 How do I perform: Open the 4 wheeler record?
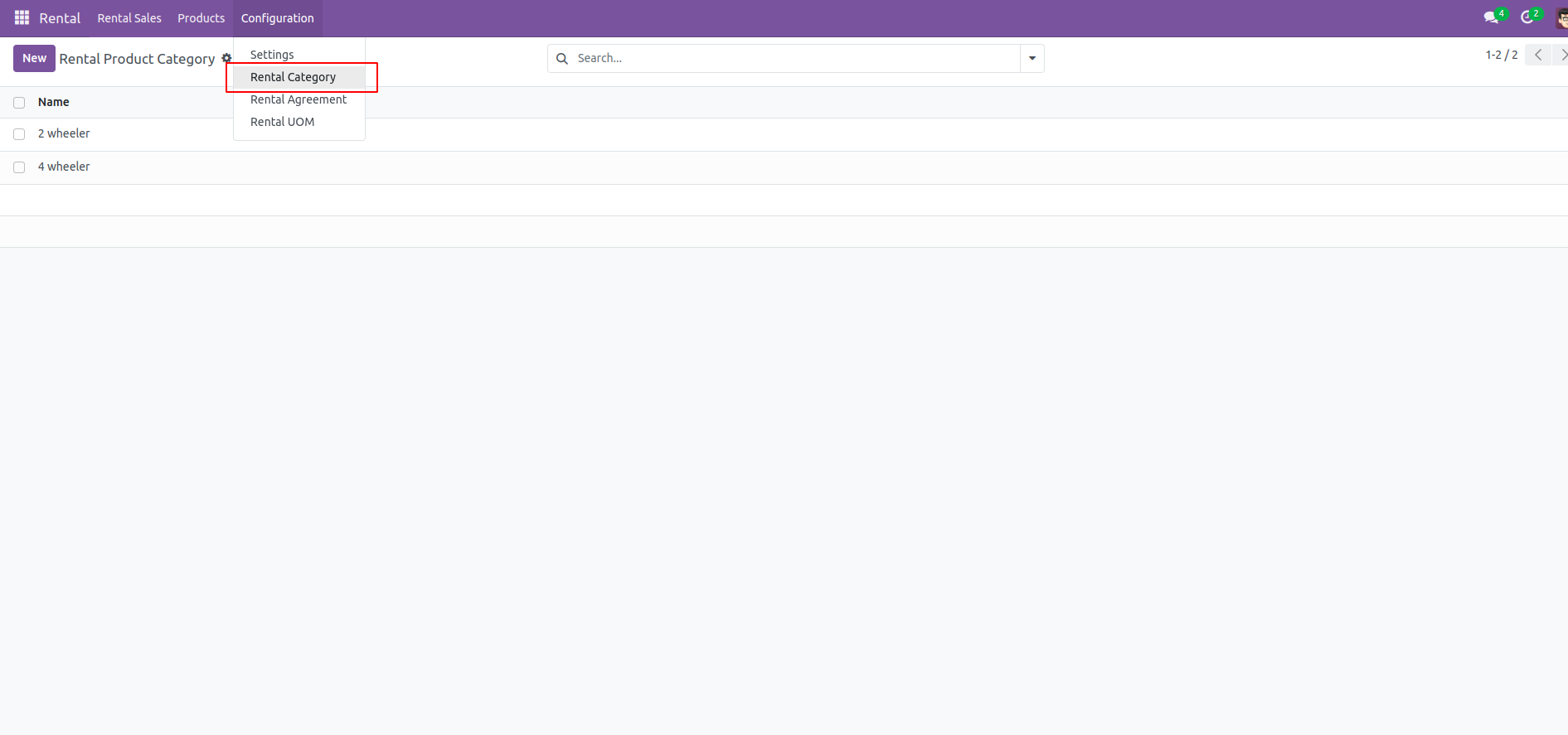pos(64,167)
